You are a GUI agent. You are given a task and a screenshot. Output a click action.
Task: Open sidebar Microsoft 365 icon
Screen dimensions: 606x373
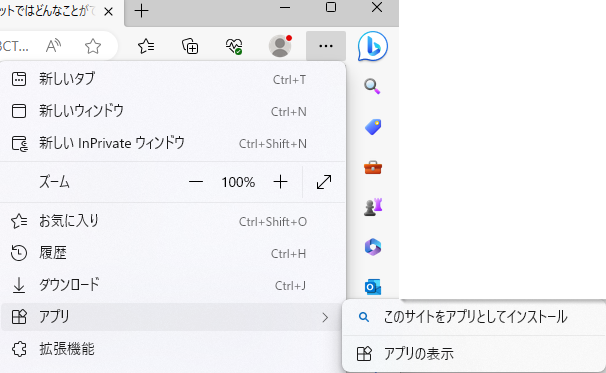(373, 247)
